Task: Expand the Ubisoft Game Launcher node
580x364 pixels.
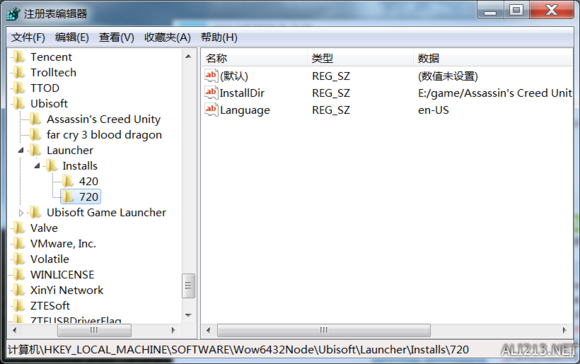Action: [21, 213]
